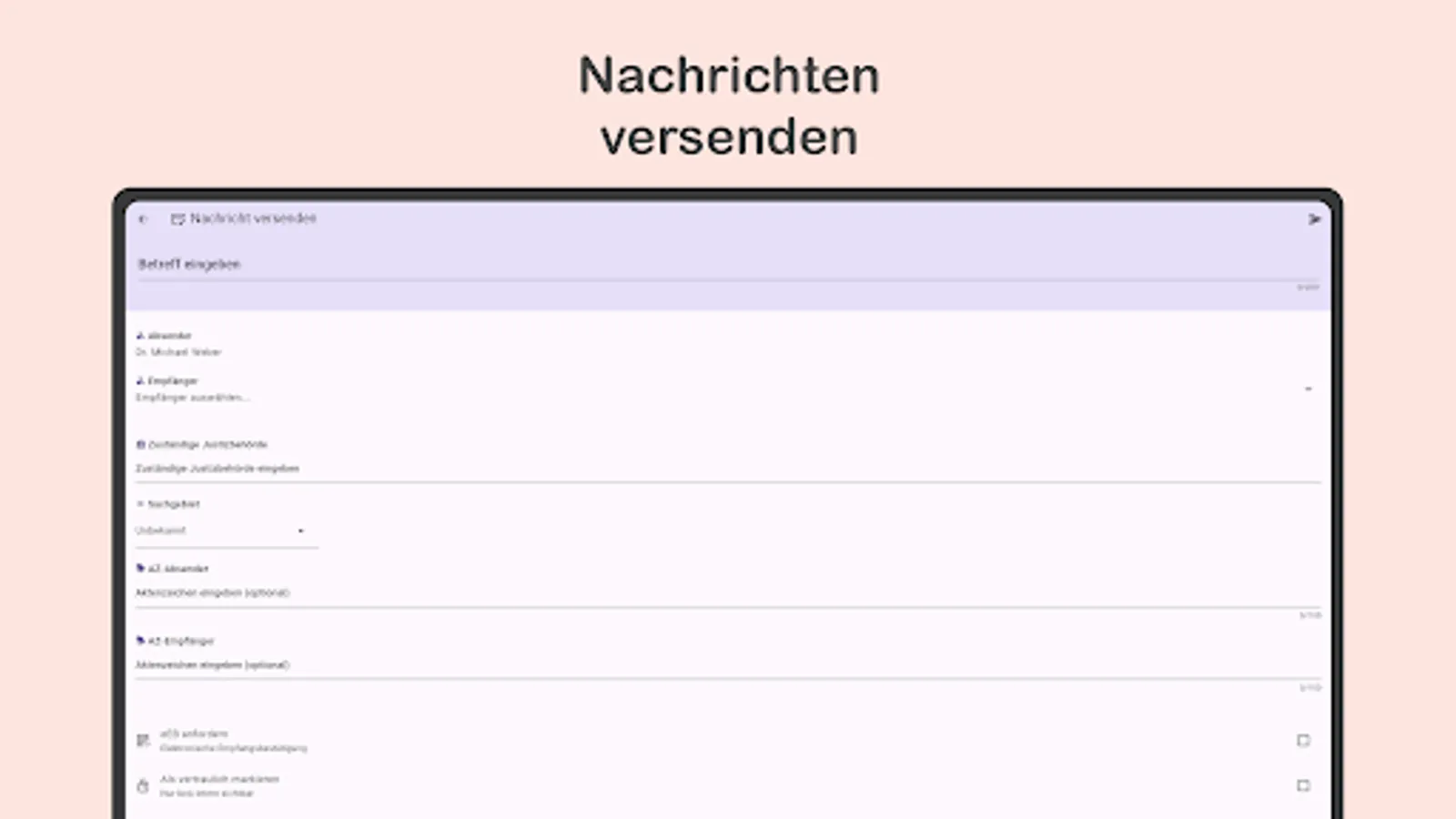Image resolution: width=1456 pixels, height=819 pixels.
Task: Expand the Sachgebiet dropdown showing Unbekannt
Action: click(x=227, y=530)
